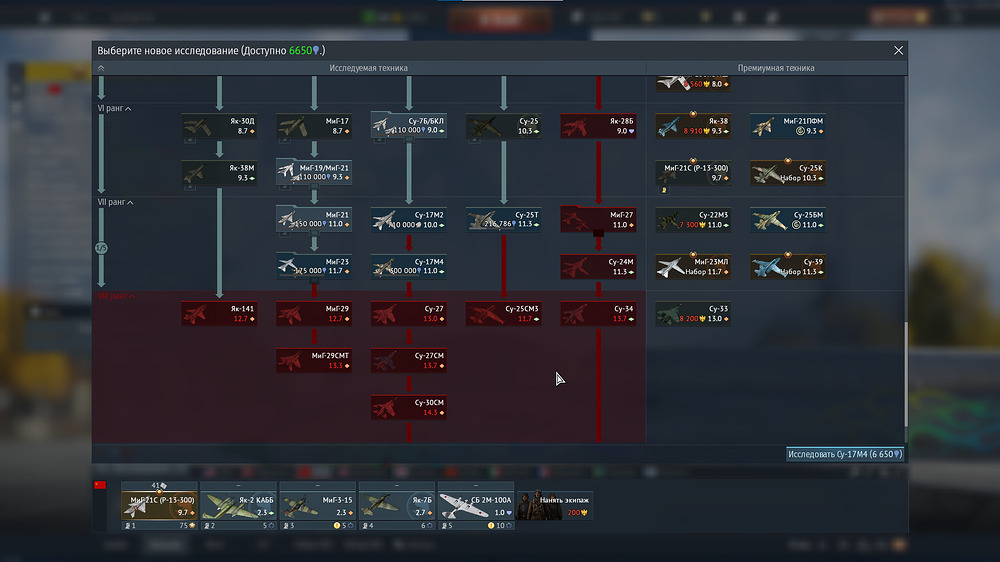Click the premium Су-39 aircraft tile
Image resolution: width=1000 pixels, height=562 pixels.
pyautogui.click(x=788, y=266)
